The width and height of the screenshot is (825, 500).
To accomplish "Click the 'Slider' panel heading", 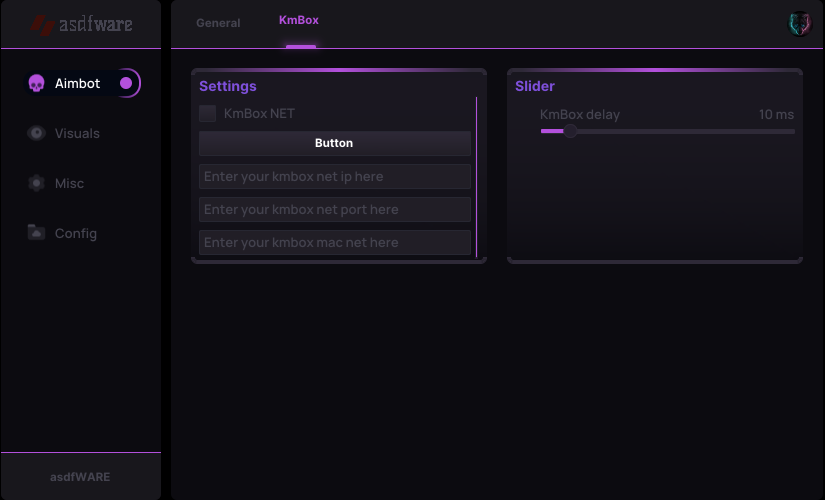I will pos(535,86).
